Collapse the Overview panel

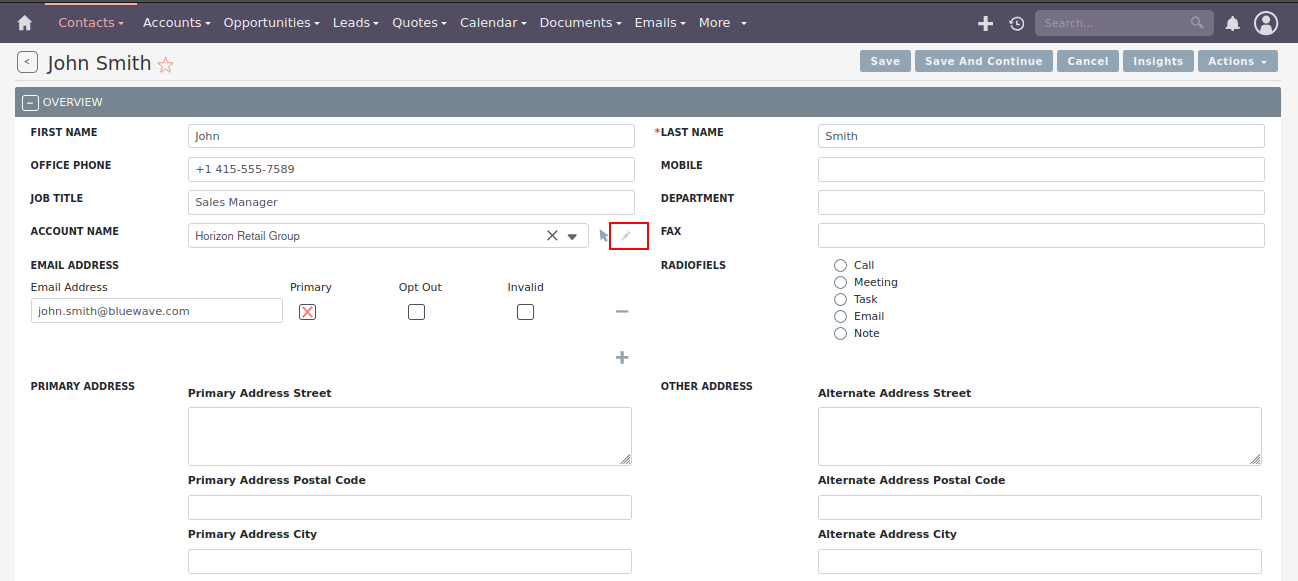pyautogui.click(x=30, y=102)
